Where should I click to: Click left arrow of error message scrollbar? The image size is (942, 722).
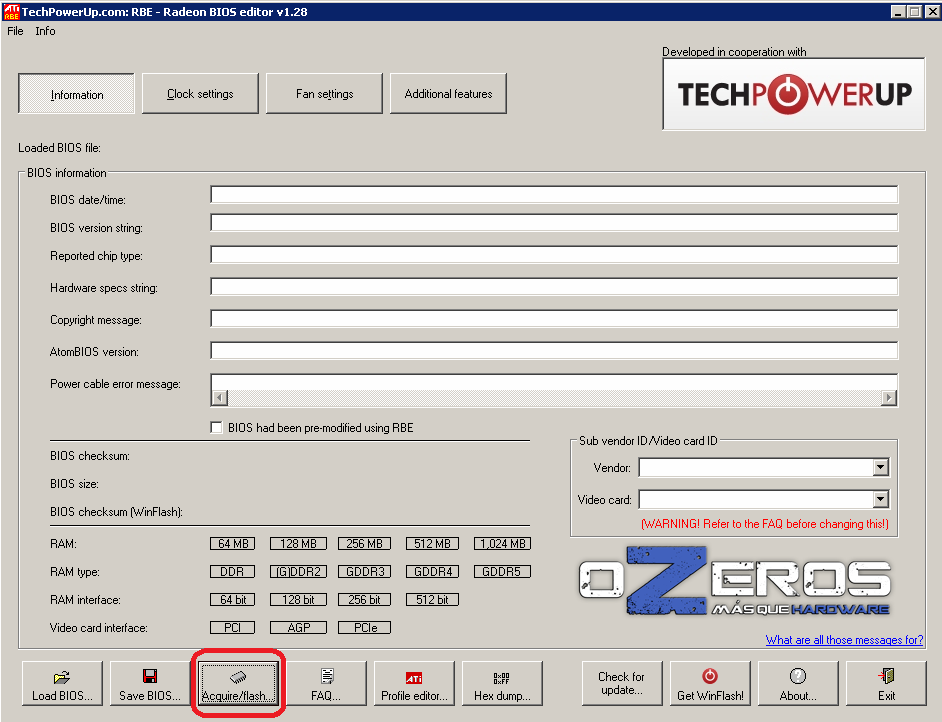point(220,398)
